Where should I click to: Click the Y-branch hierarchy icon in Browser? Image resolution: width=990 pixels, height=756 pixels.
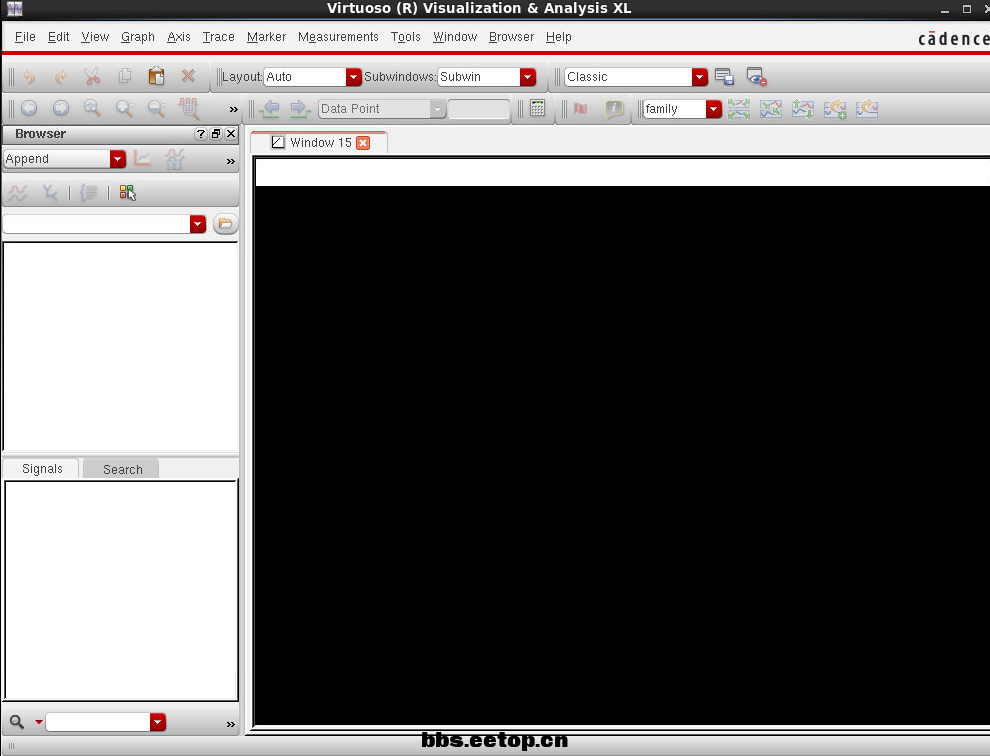click(50, 193)
